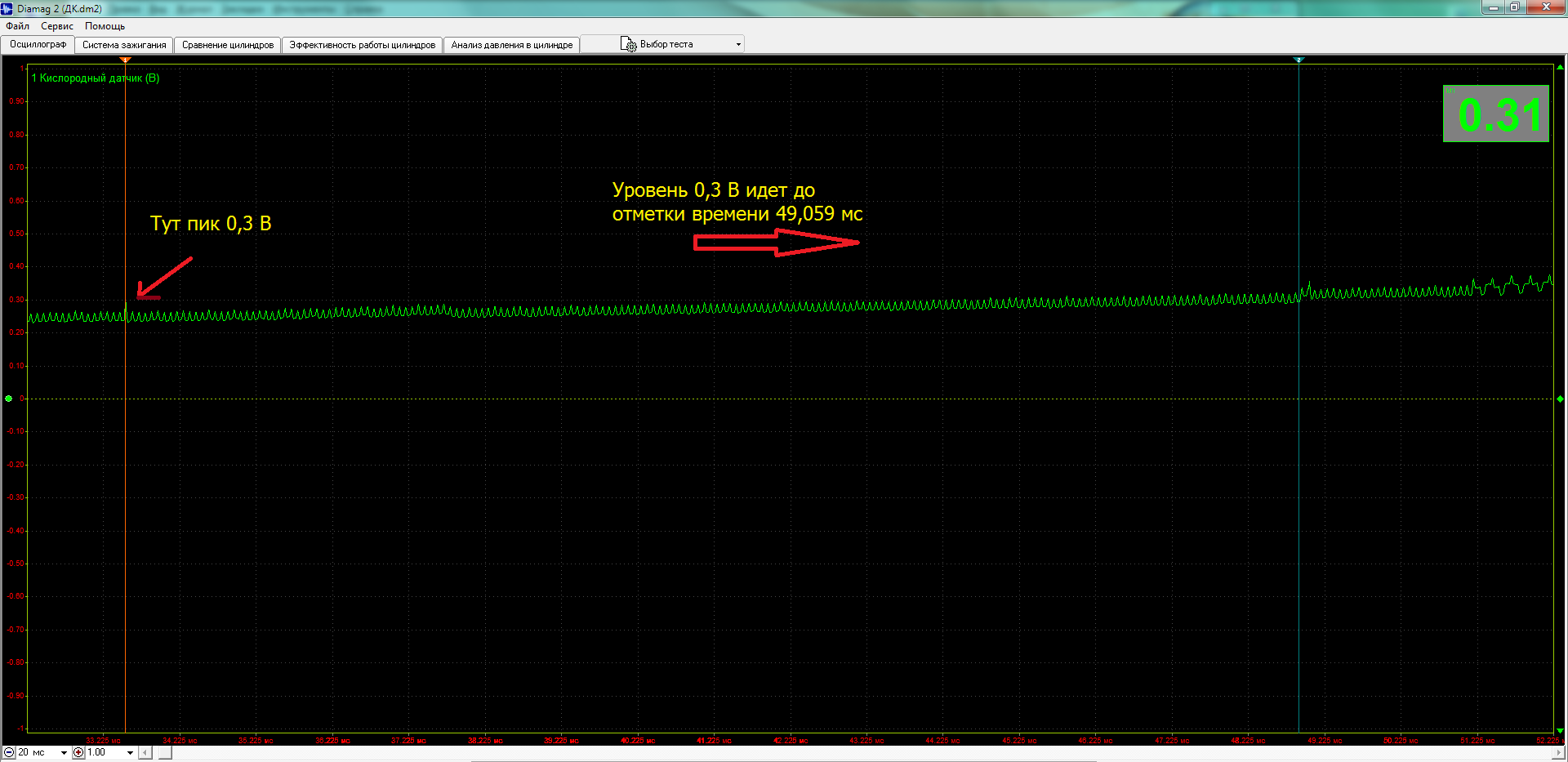Open the time scale 20 мс dropdown
This screenshot has height=762, width=1568.
pyautogui.click(x=64, y=752)
